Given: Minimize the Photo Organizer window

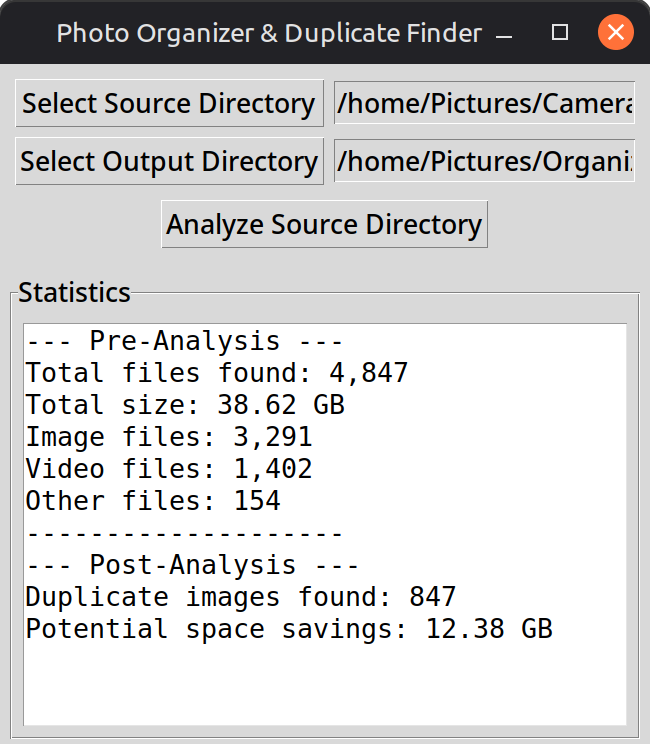Looking at the screenshot, I should pyautogui.click(x=504, y=34).
